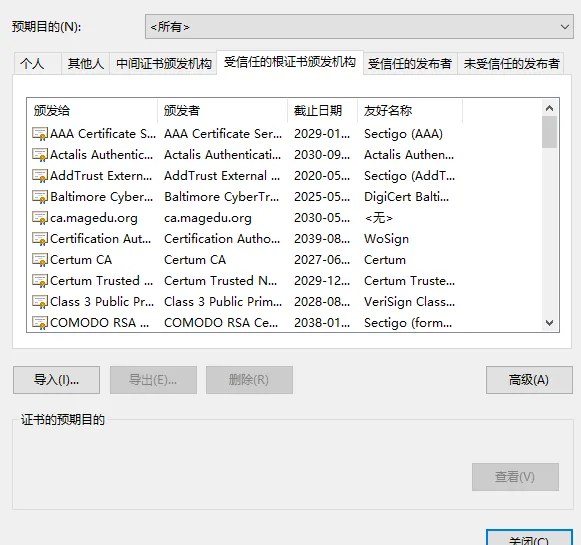The width and height of the screenshot is (581, 545).
Task: Click the 2039-08 expiry date cell
Action: pos(322,239)
